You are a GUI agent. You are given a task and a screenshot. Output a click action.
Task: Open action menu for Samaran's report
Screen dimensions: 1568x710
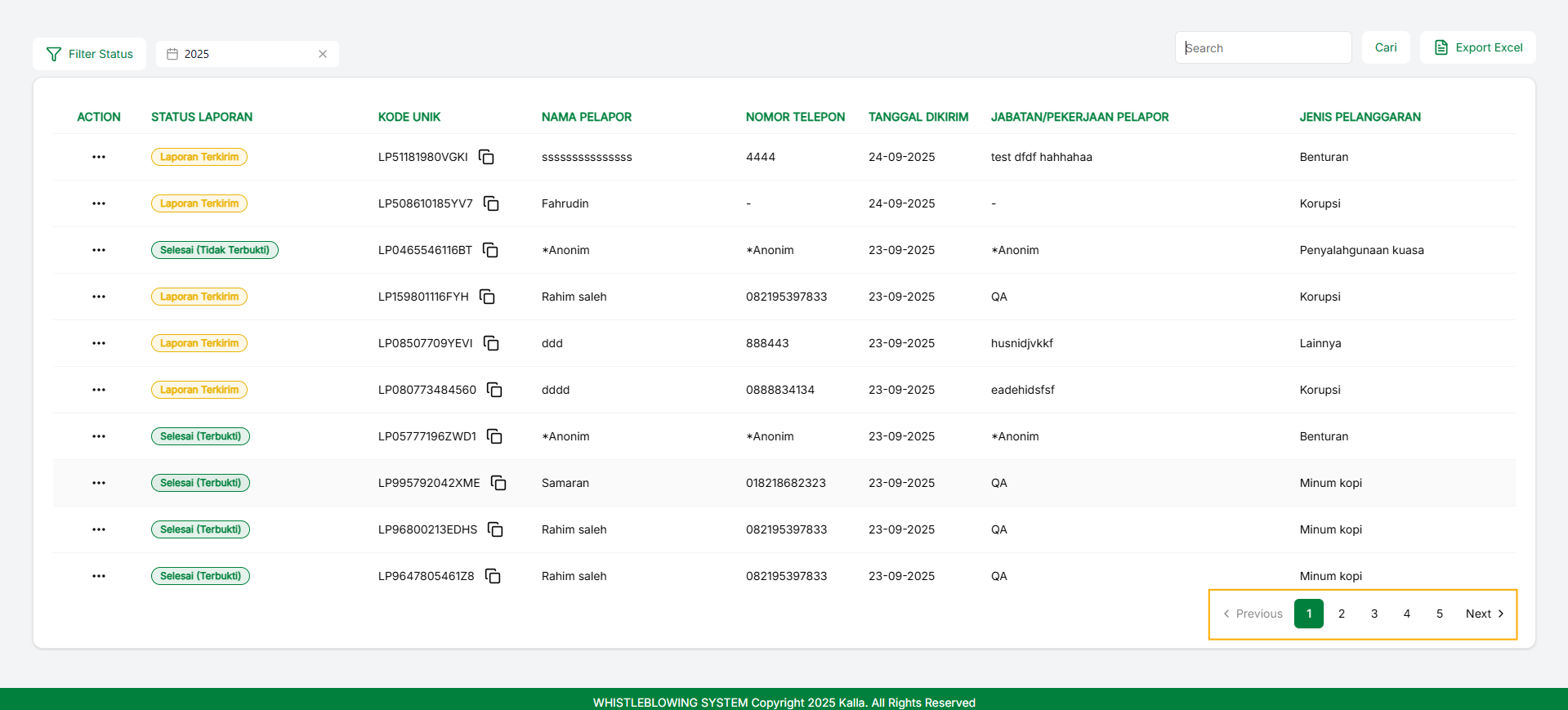click(x=99, y=483)
